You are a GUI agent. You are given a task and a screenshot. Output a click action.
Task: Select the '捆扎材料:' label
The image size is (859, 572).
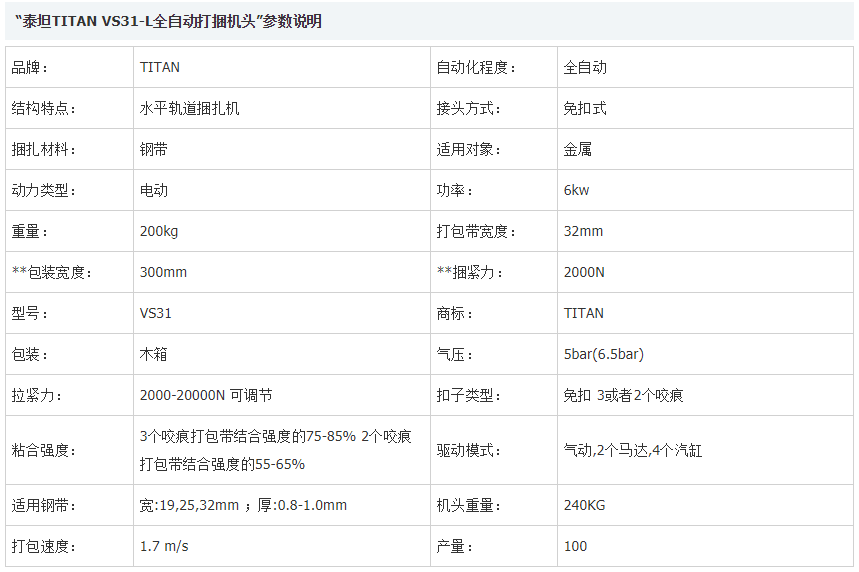(x=44, y=150)
